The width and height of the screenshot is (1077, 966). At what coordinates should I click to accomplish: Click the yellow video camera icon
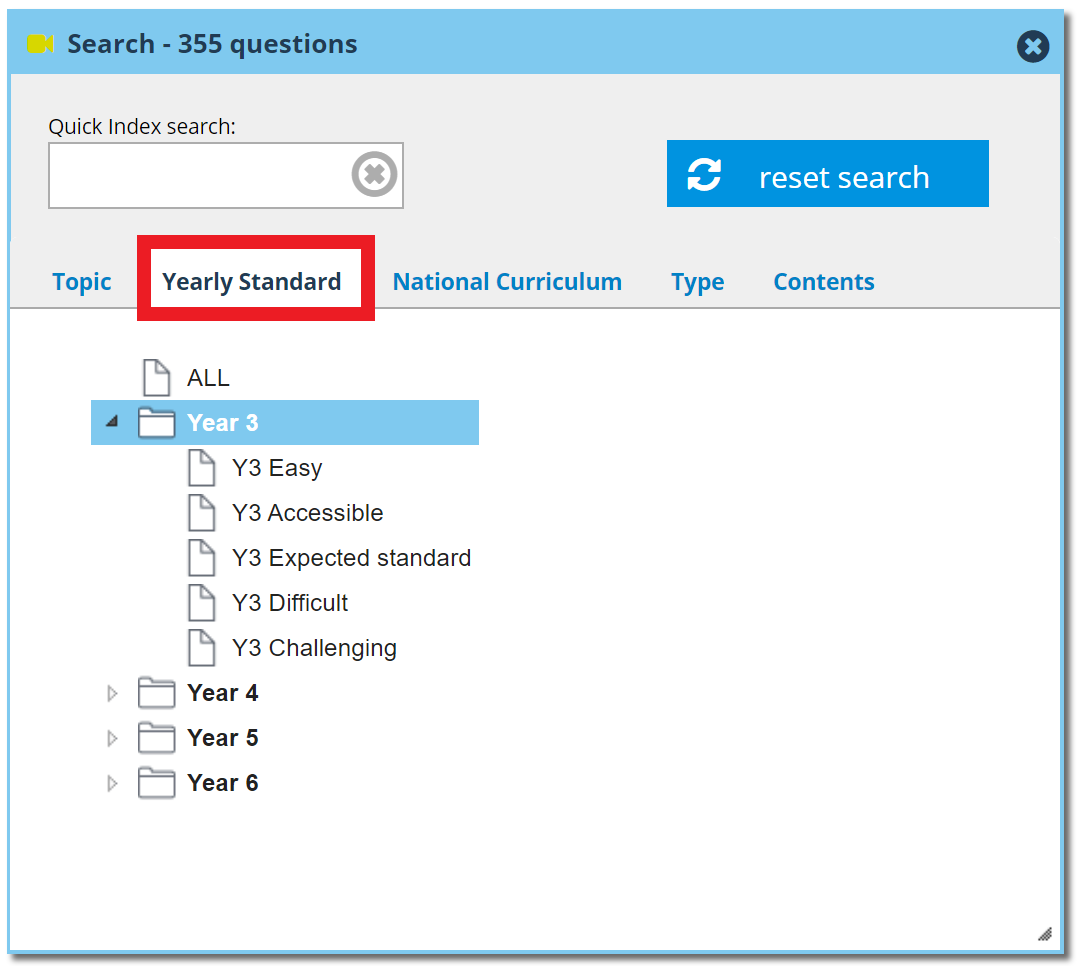(x=40, y=44)
